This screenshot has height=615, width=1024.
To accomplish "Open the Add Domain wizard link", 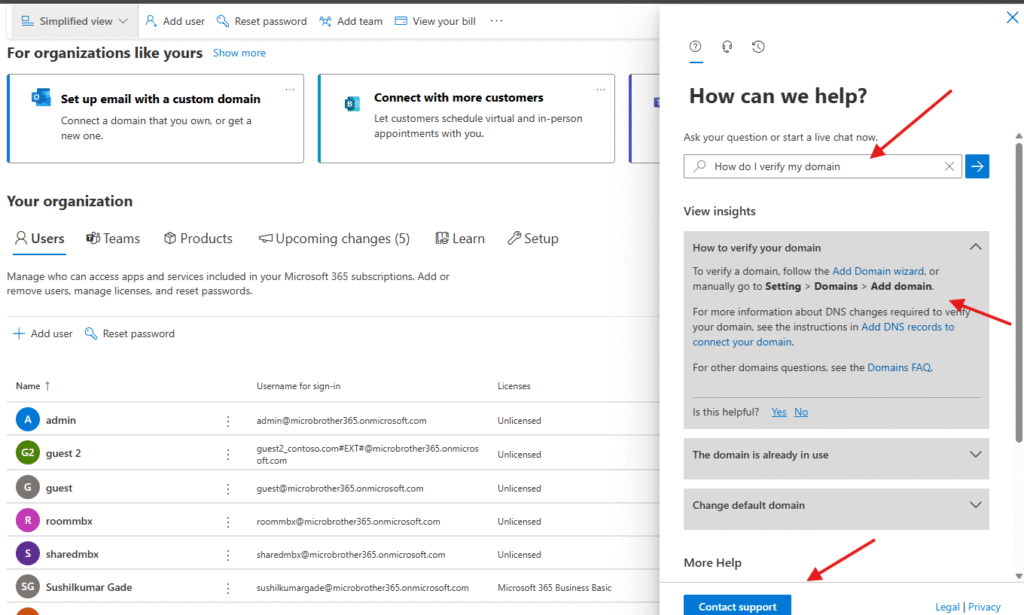I will (879, 271).
